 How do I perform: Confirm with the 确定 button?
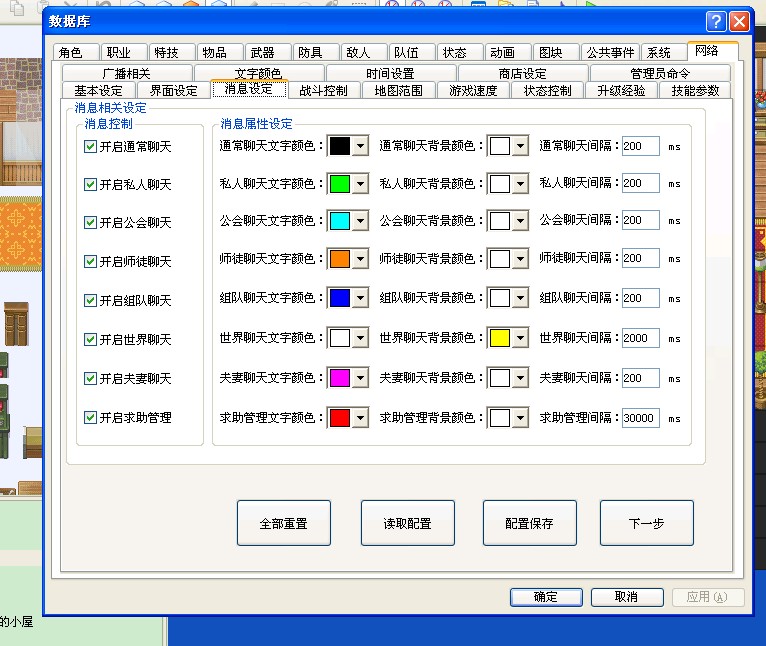coord(546,597)
